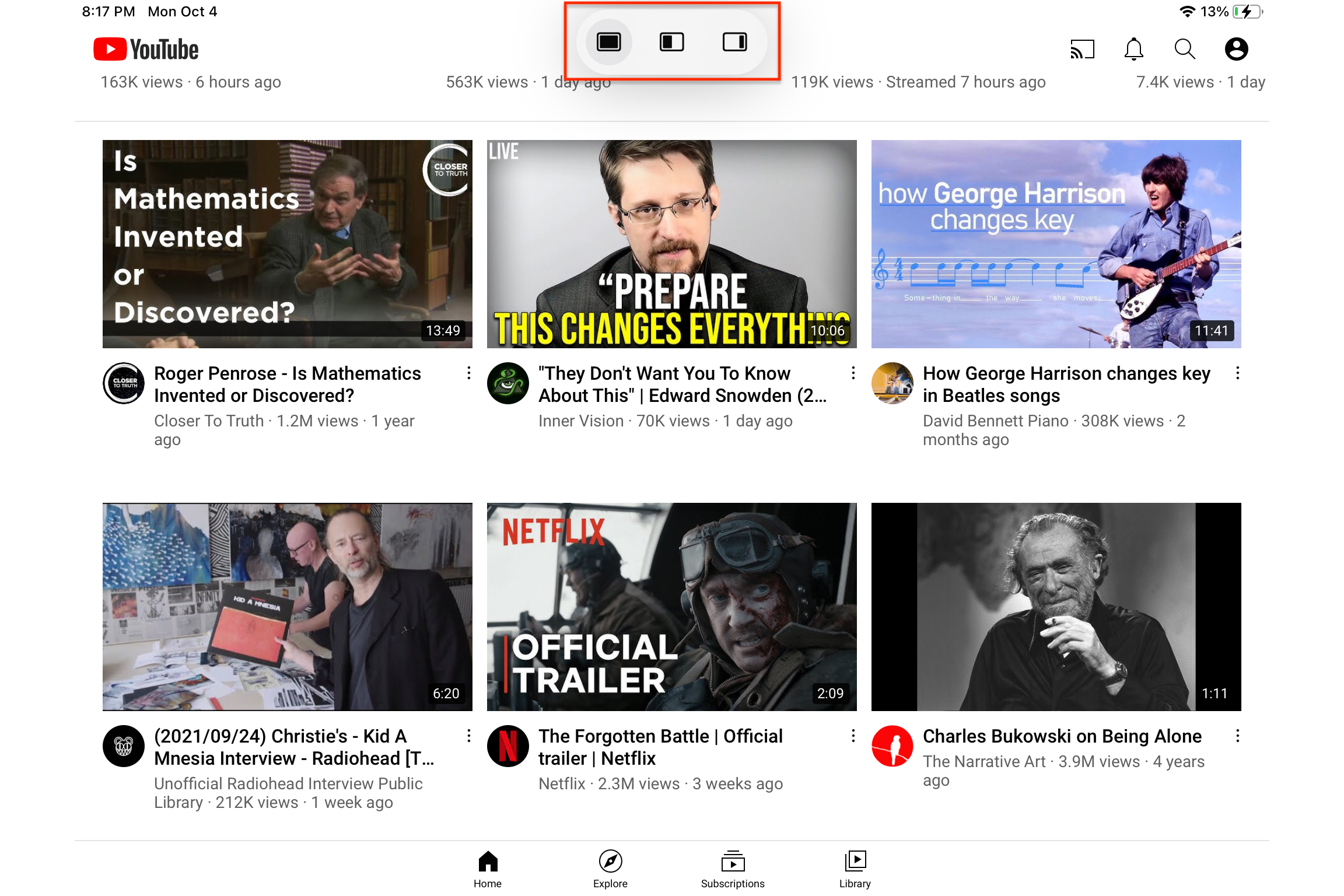Image resolution: width=1344 pixels, height=896 pixels.
Task: Open Radiohead Interview Library channel avatar
Action: click(124, 746)
